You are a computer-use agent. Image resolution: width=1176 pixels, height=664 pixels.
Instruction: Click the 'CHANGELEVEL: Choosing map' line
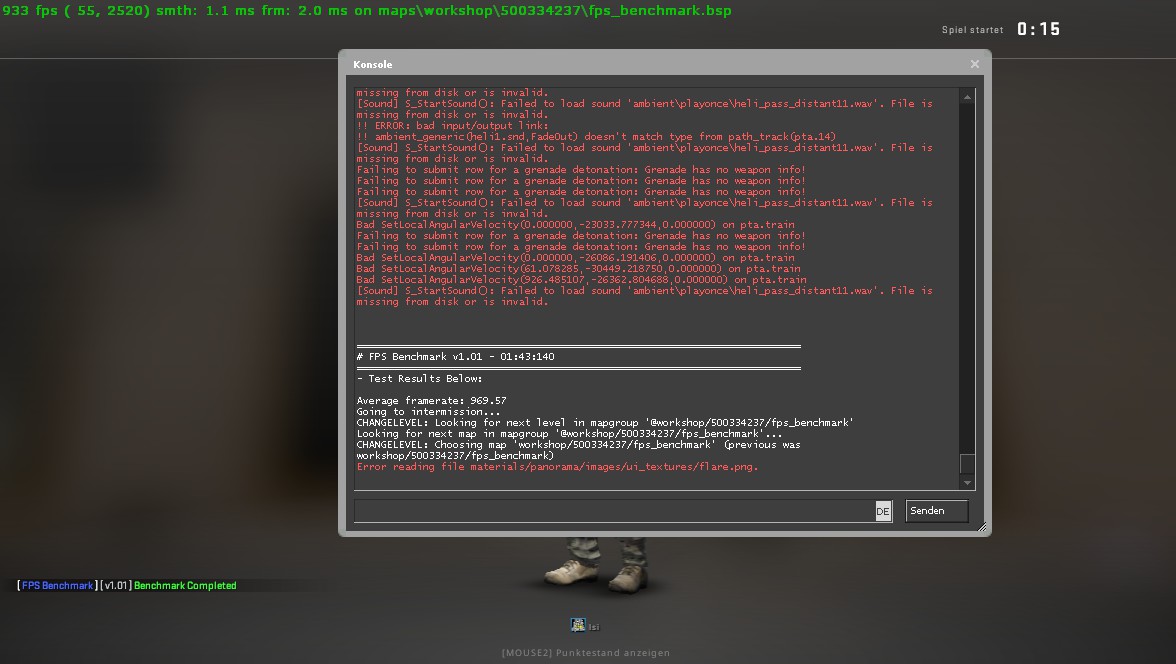578,450
